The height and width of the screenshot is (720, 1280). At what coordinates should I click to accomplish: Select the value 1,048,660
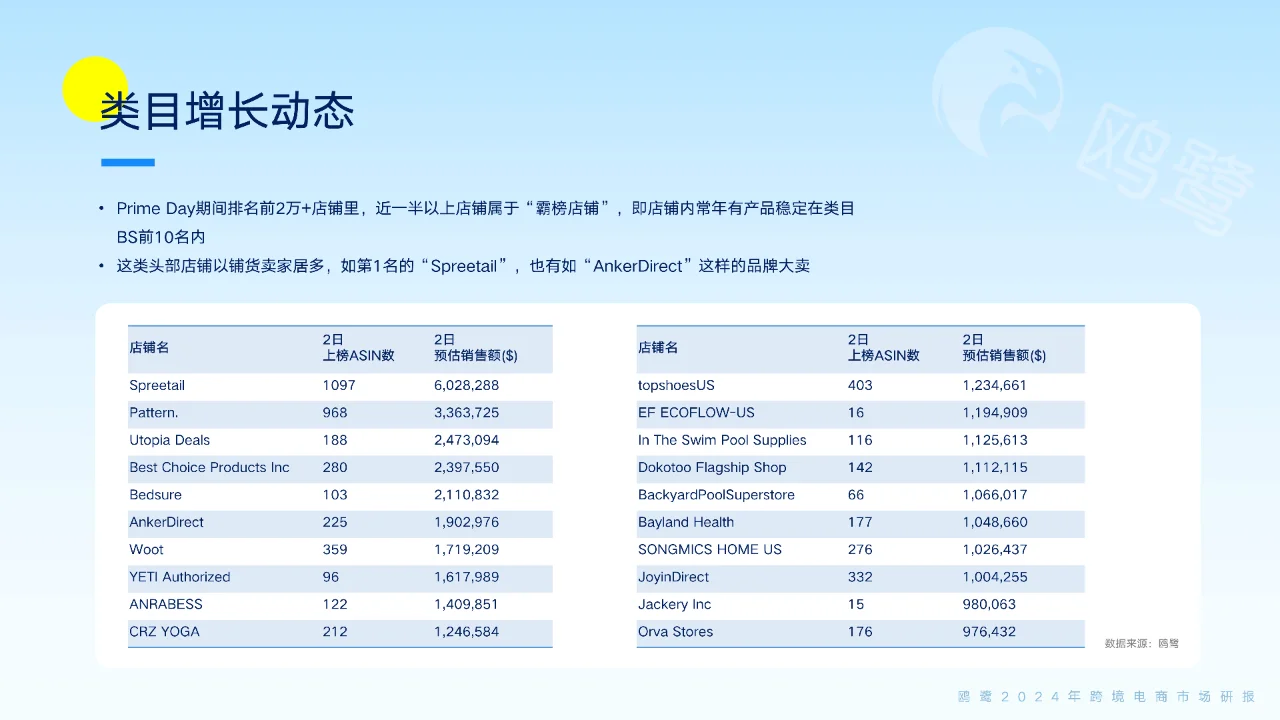pyautogui.click(x=995, y=522)
